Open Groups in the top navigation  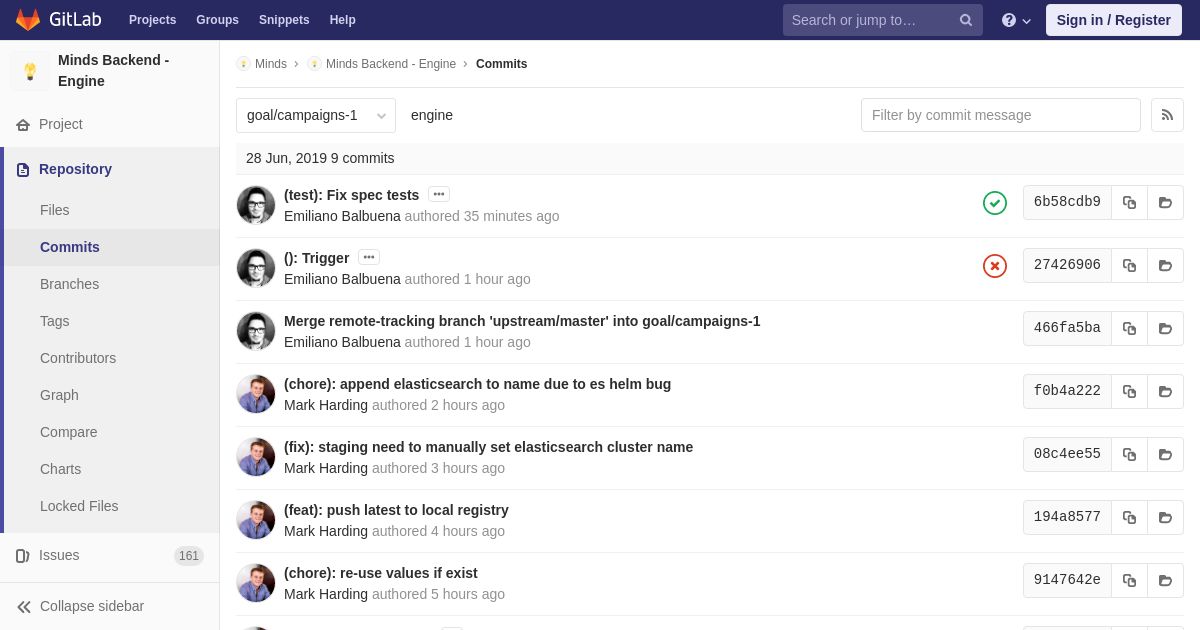pos(217,20)
